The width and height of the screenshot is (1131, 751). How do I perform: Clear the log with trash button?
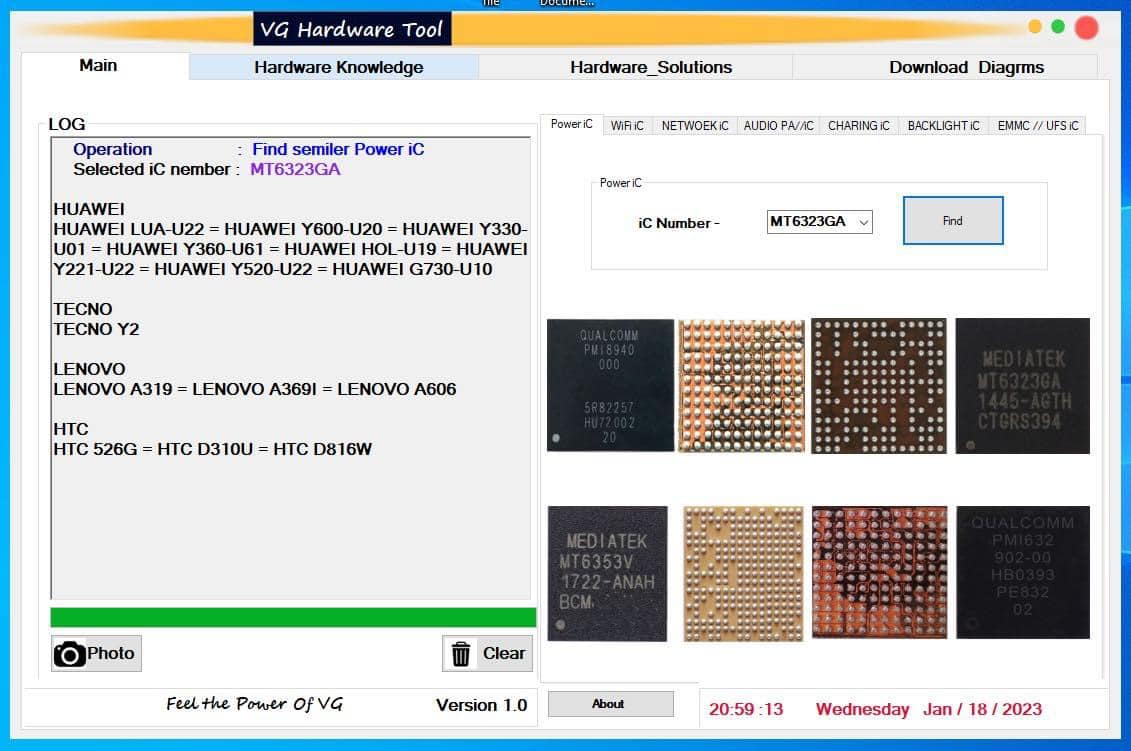tap(487, 654)
